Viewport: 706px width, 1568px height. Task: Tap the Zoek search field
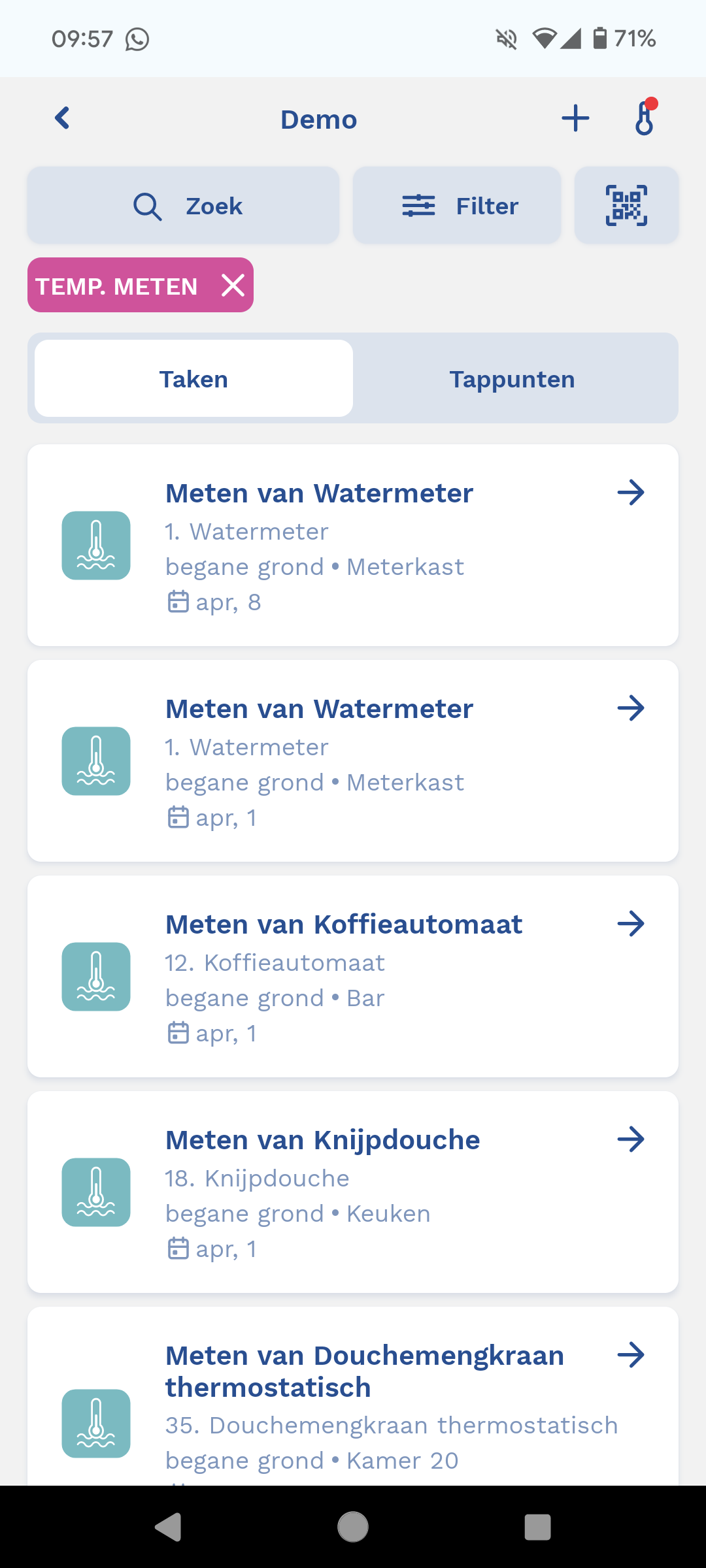(183, 206)
